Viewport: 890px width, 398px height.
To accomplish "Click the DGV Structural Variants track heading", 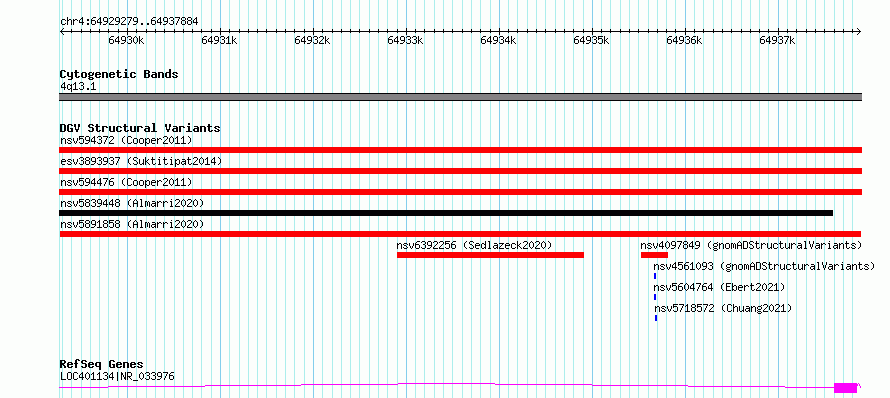I will click(140, 128).
